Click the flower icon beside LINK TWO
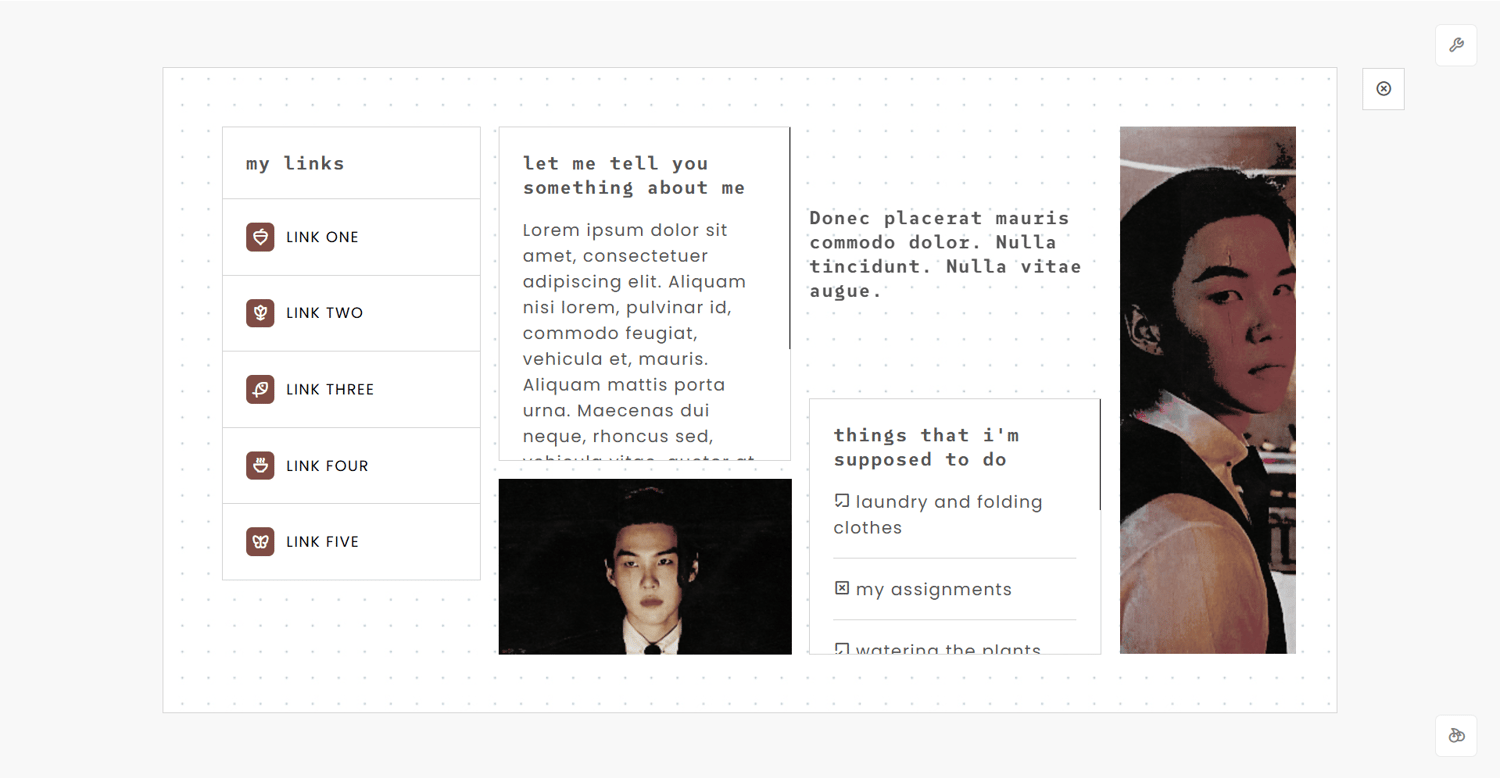1500x778 pixels. 260,313
